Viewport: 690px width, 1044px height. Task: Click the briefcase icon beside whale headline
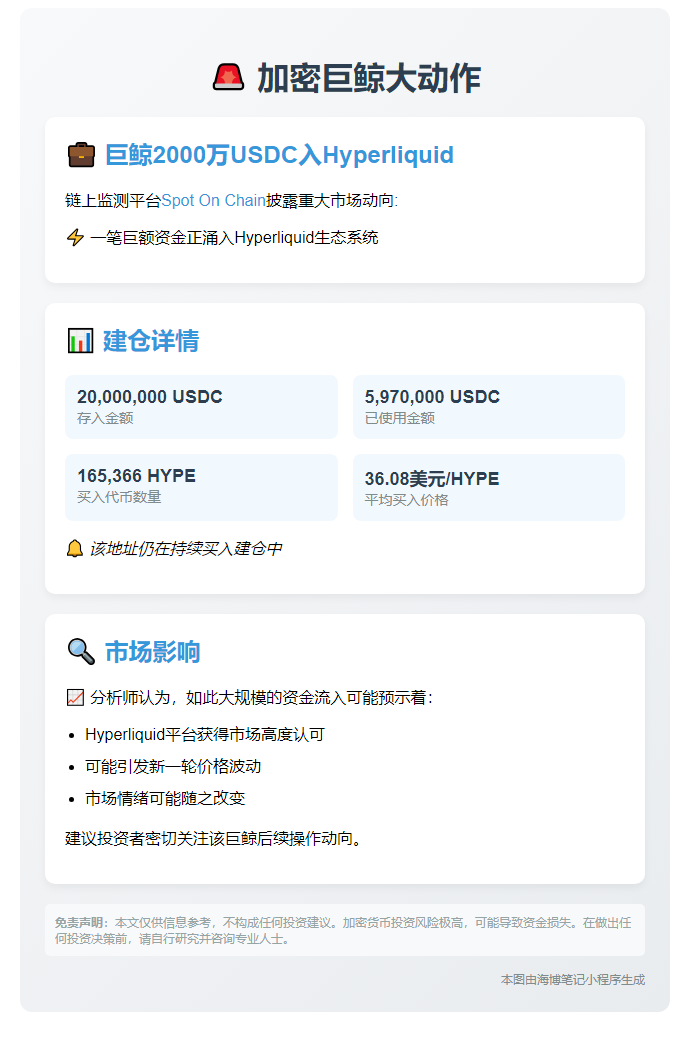pyautogui.click(x=81, y=154)
